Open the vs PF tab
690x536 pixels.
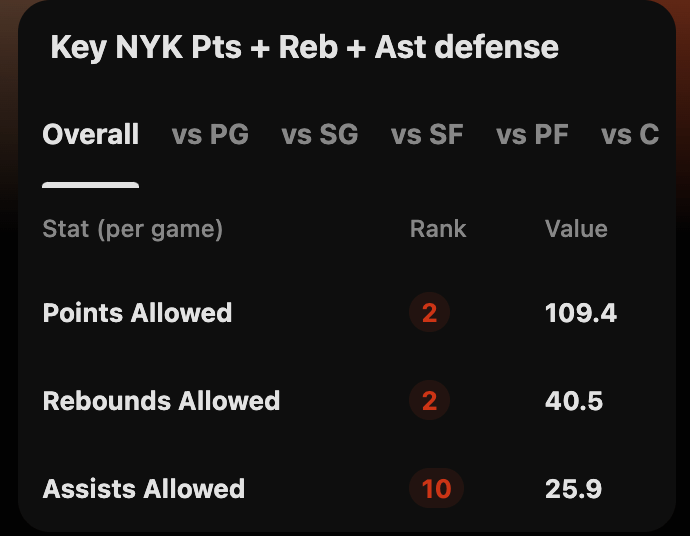(532, 134)
